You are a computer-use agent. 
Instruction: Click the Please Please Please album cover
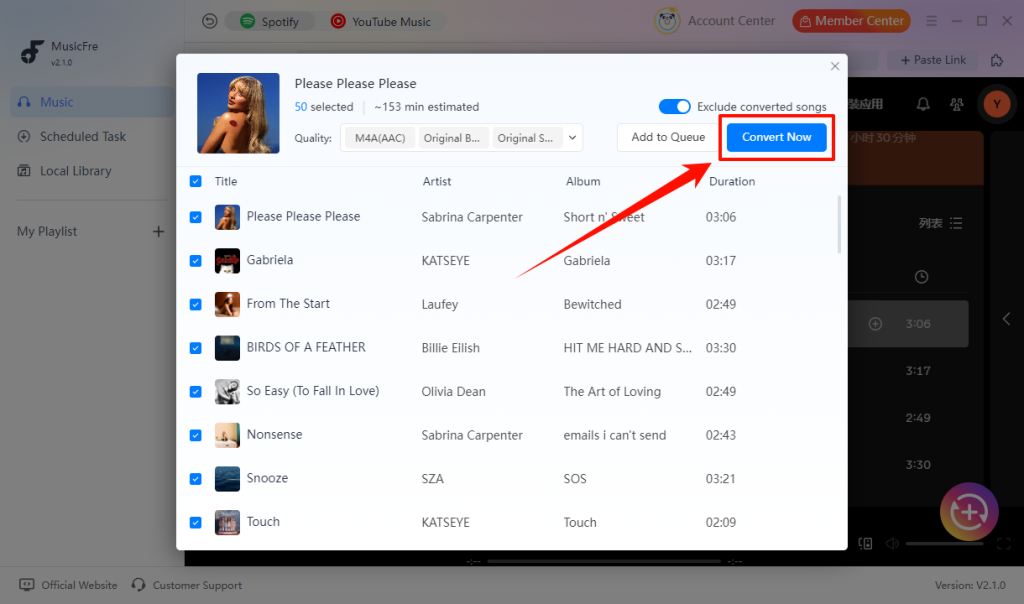click(x=238, y=113)
